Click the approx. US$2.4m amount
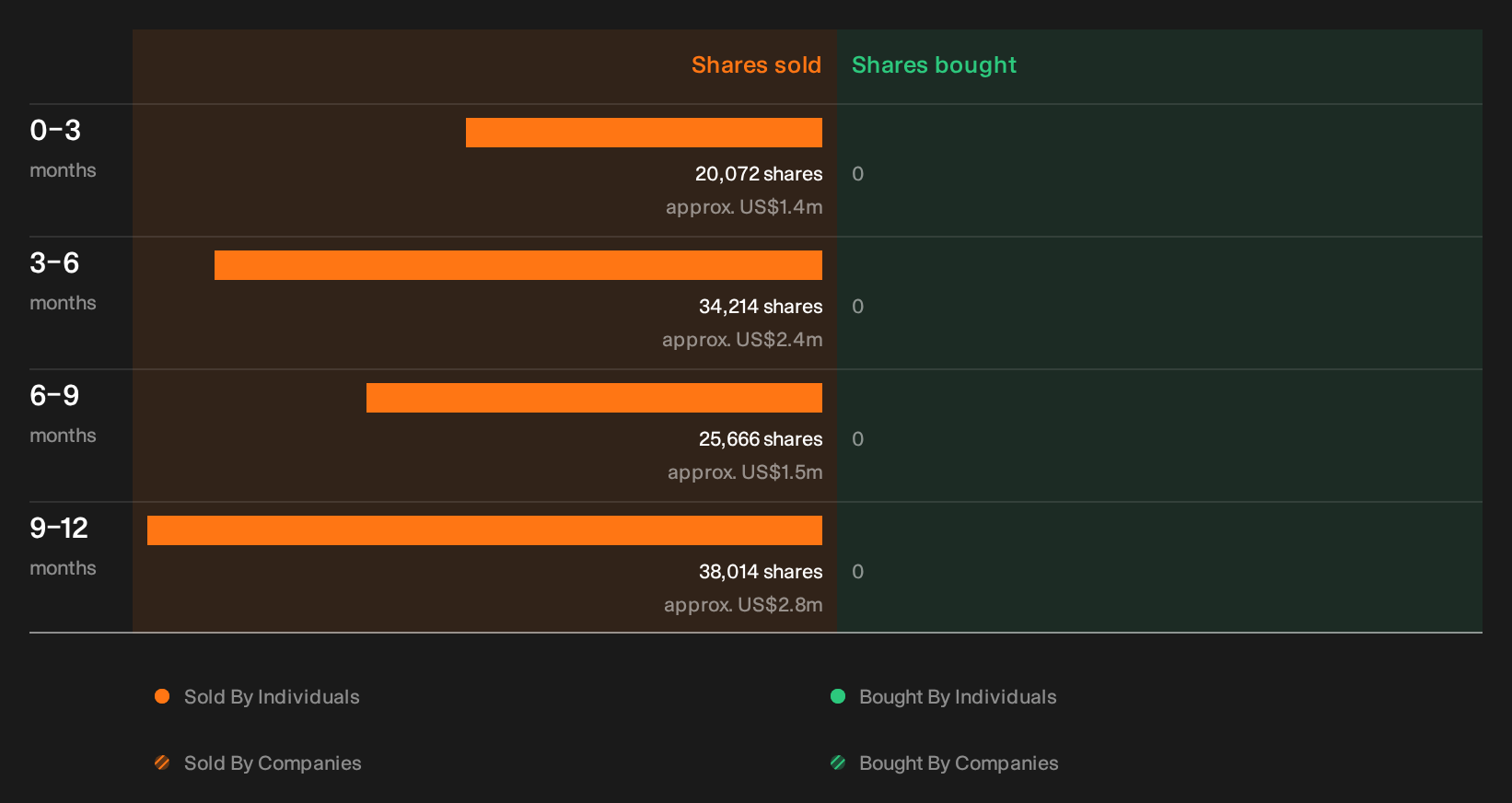The image size is (1512, 803). pos(742,340)
